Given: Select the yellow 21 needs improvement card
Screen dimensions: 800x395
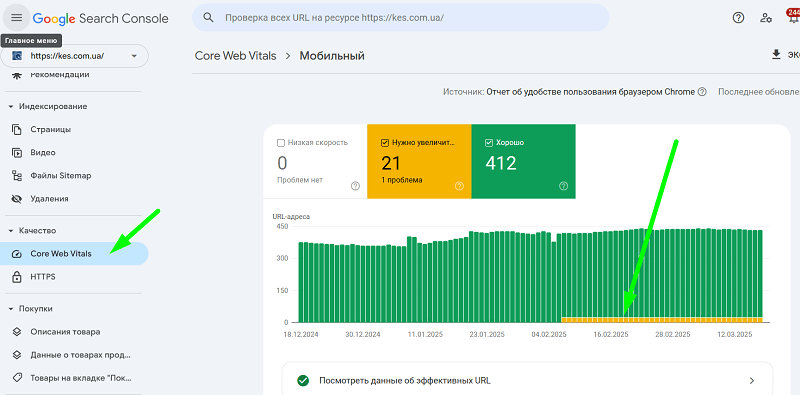Looking at the screenshot, I should pos(419,161).
